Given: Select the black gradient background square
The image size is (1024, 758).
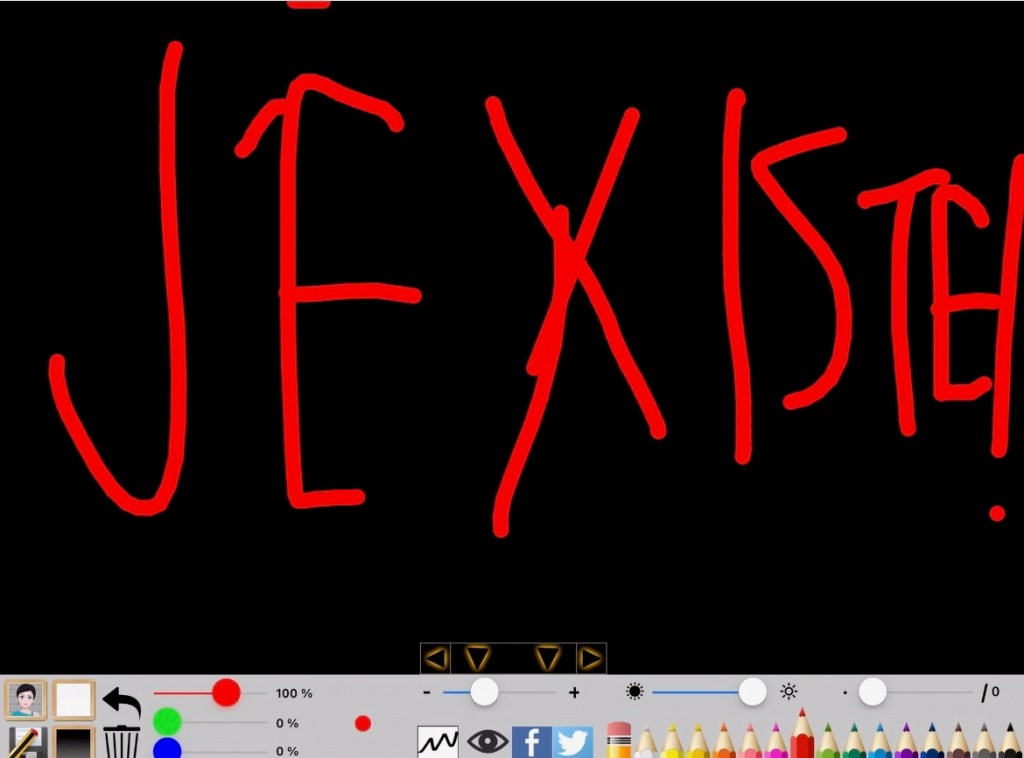Looking at the screenshot, I should 73,743.
